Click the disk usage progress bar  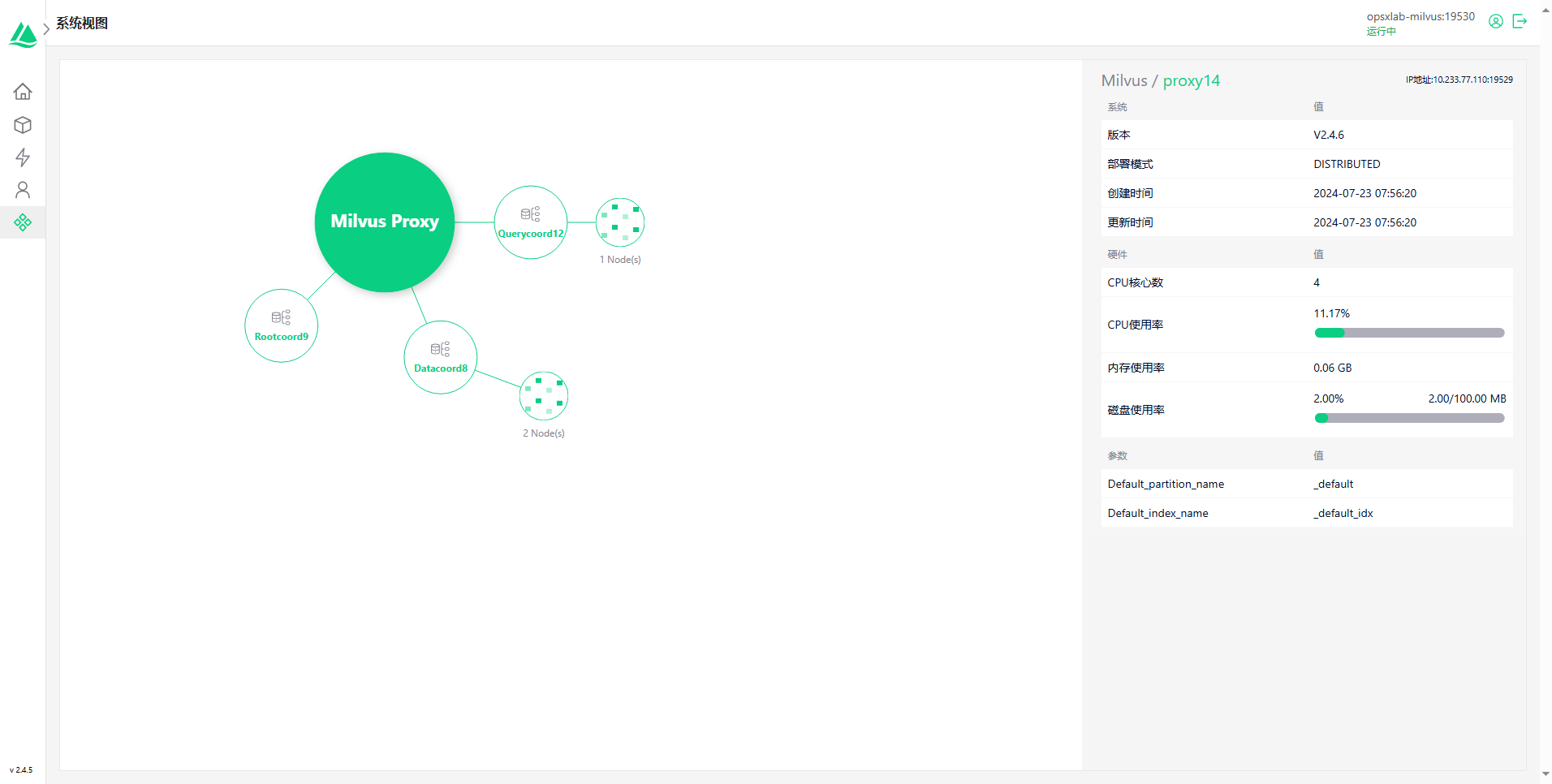click(1409, 418)
